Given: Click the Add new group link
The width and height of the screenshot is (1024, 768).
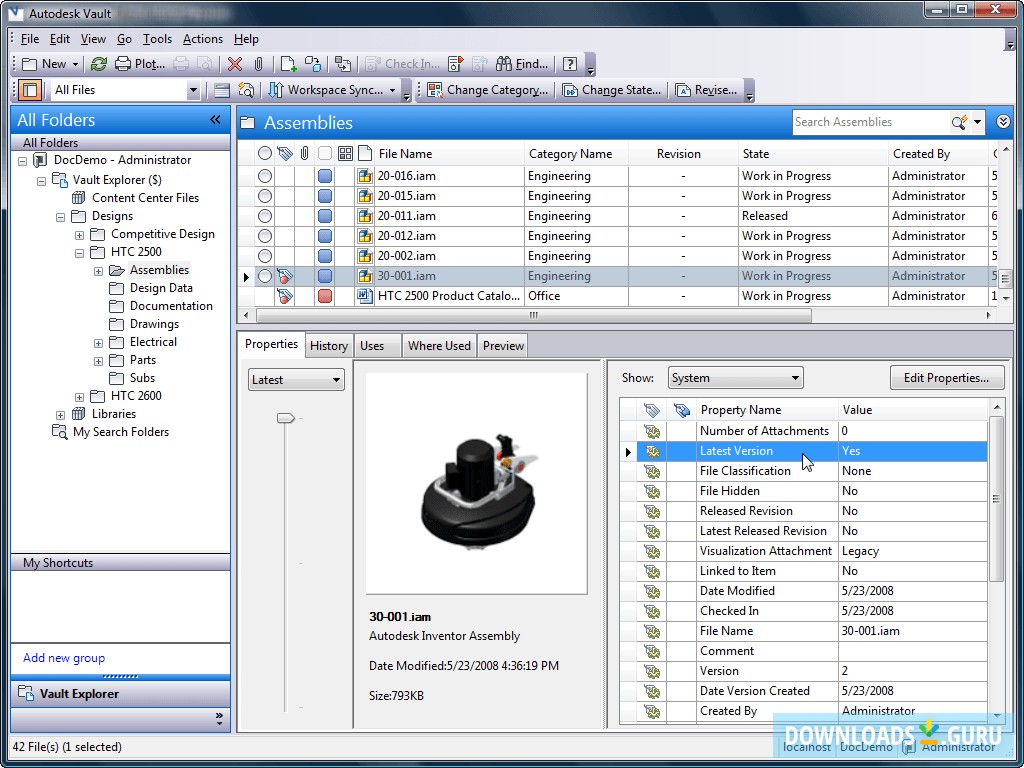Looking at the screenshot, I should coord(63,658).
